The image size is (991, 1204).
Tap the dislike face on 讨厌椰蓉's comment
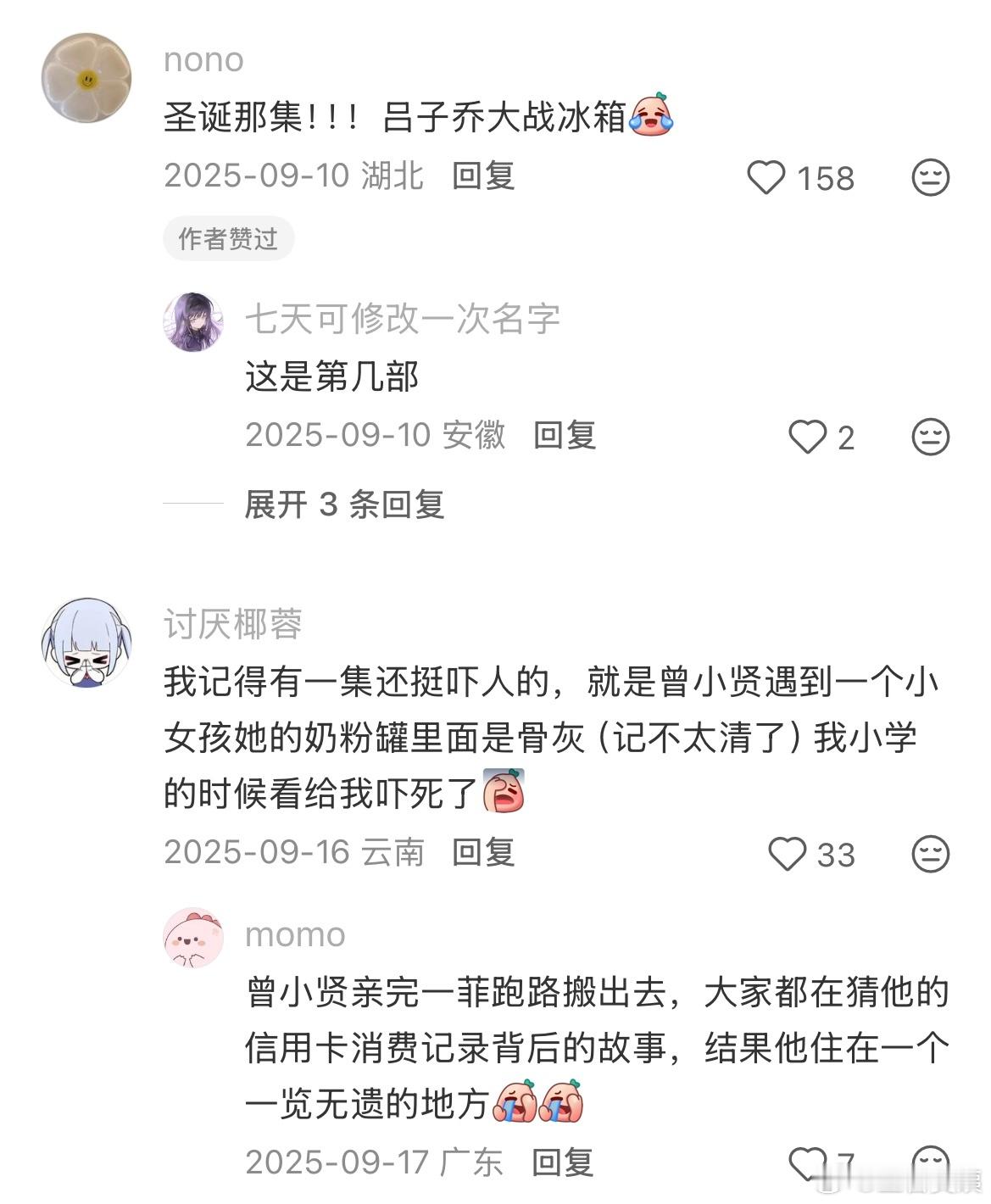[x=930, y=854]
